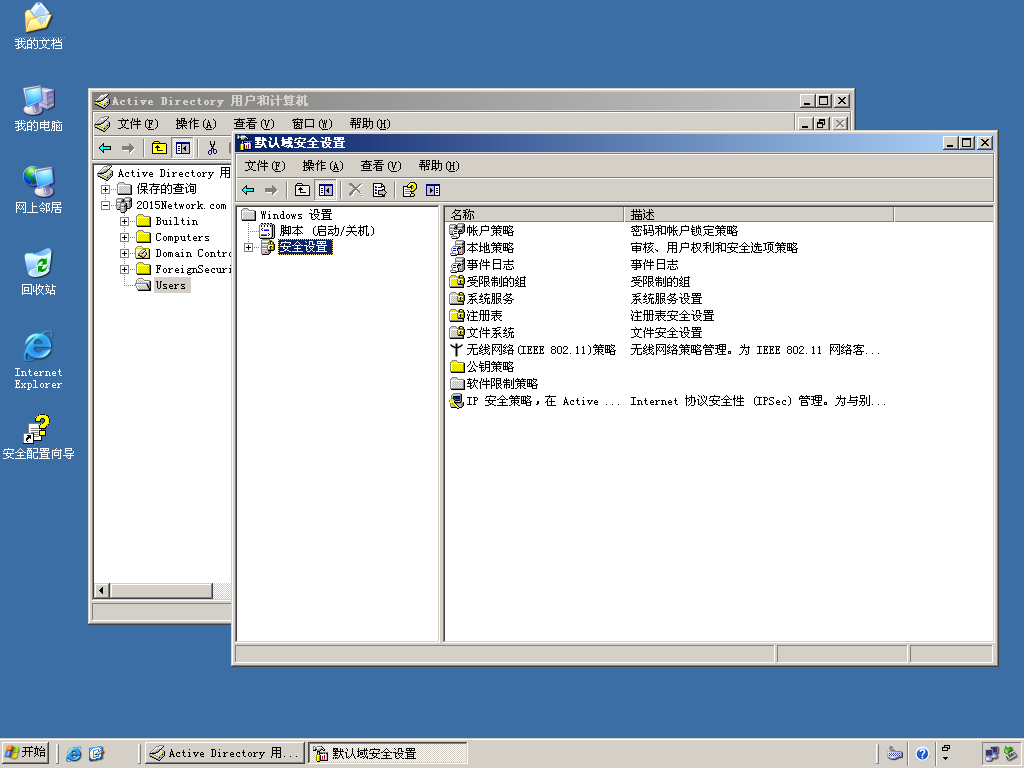The height and width of the screenshot is (768, 1024).
Task: Select 帐户策略 icon in list
Action: tap(456, 231)
